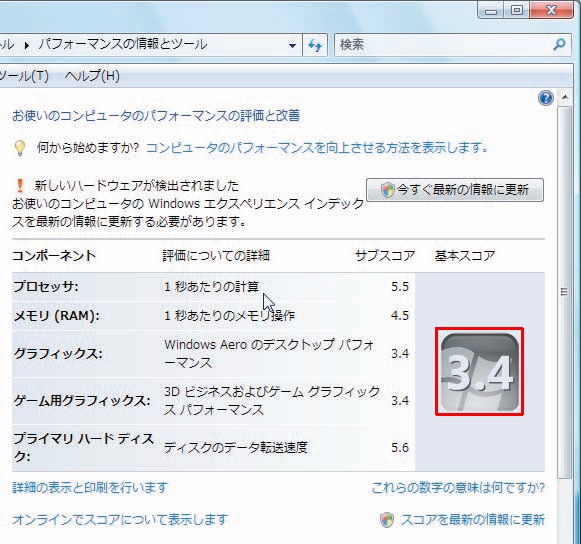
Task: Open the ツール(T) menu
Action: [24, 76]
